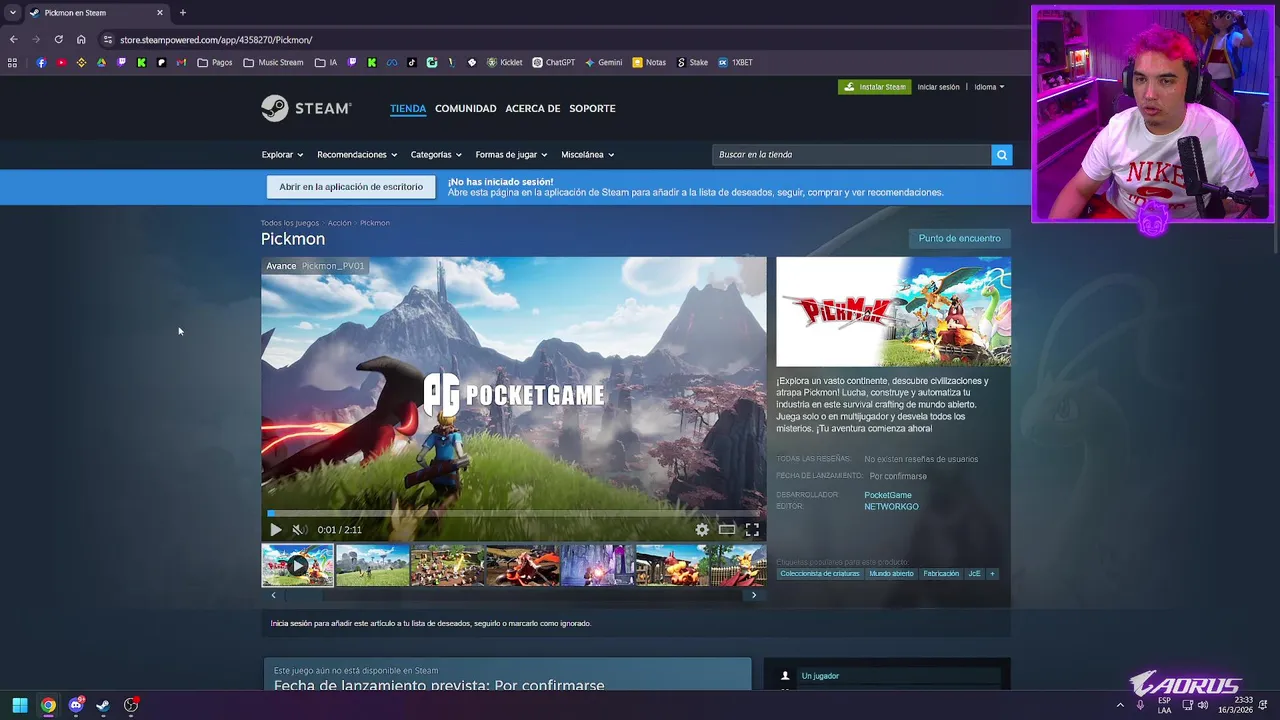
Task: Open the Punto de encuentro hub
Action: click(x=959, y=238)
